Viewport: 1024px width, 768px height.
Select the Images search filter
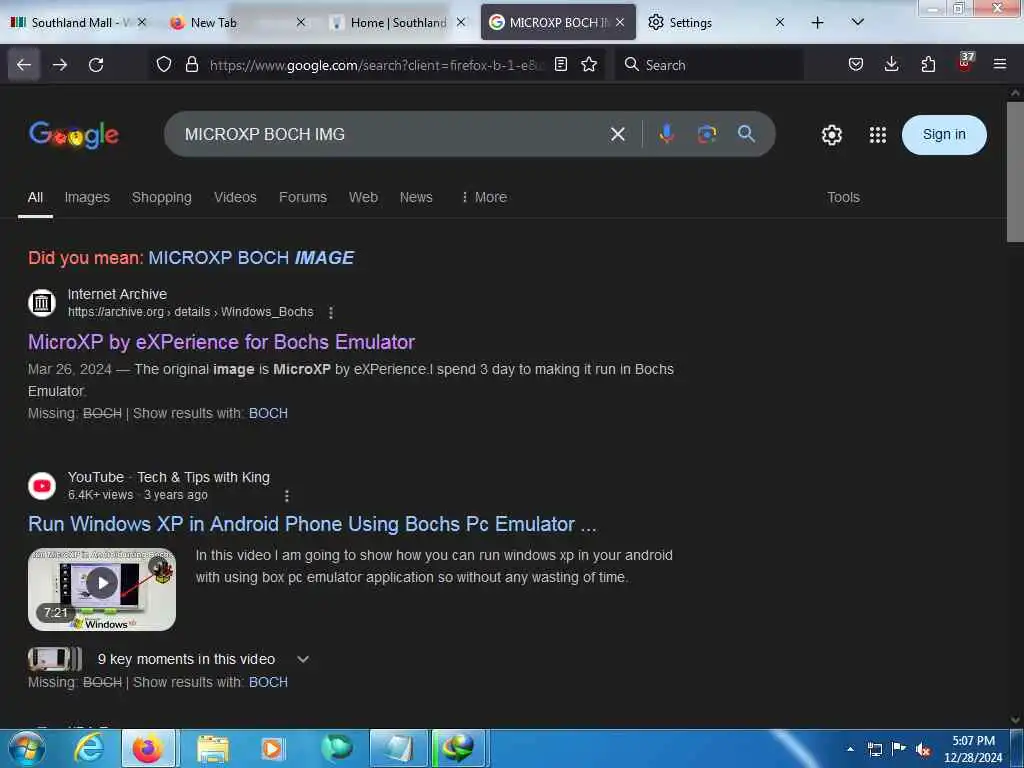(87, 197)
